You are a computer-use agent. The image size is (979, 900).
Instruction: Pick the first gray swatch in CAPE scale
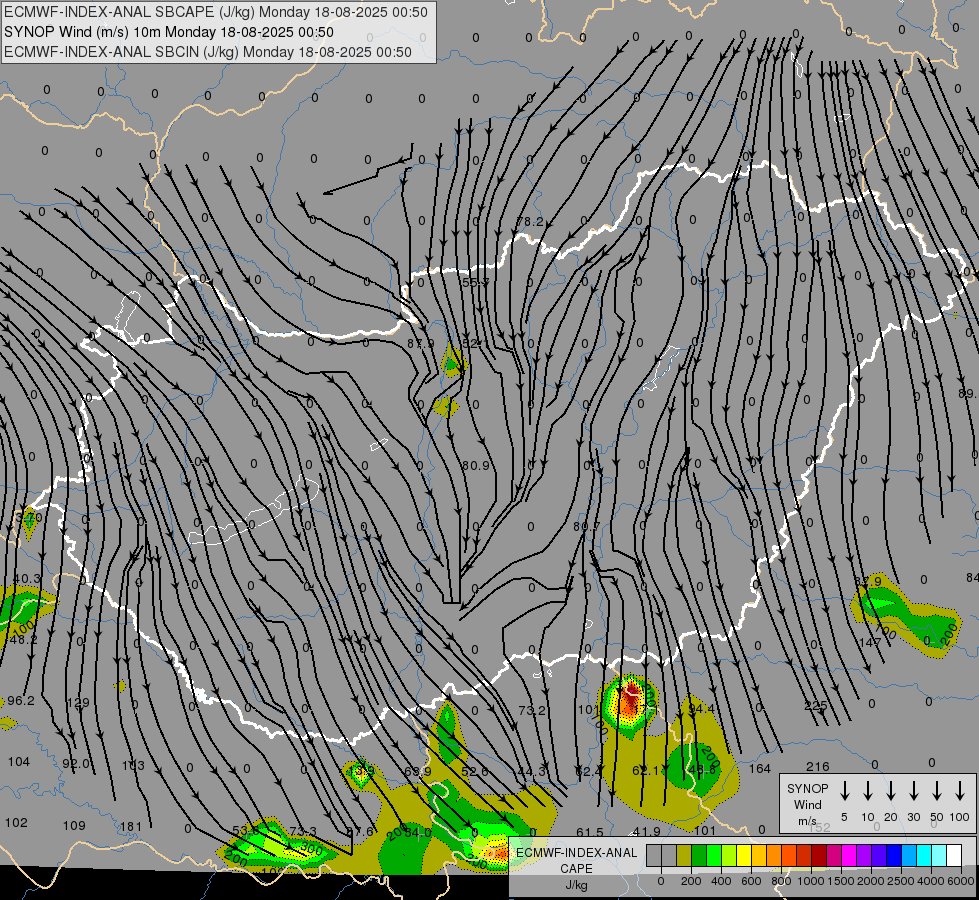click(x=654, y=855)
